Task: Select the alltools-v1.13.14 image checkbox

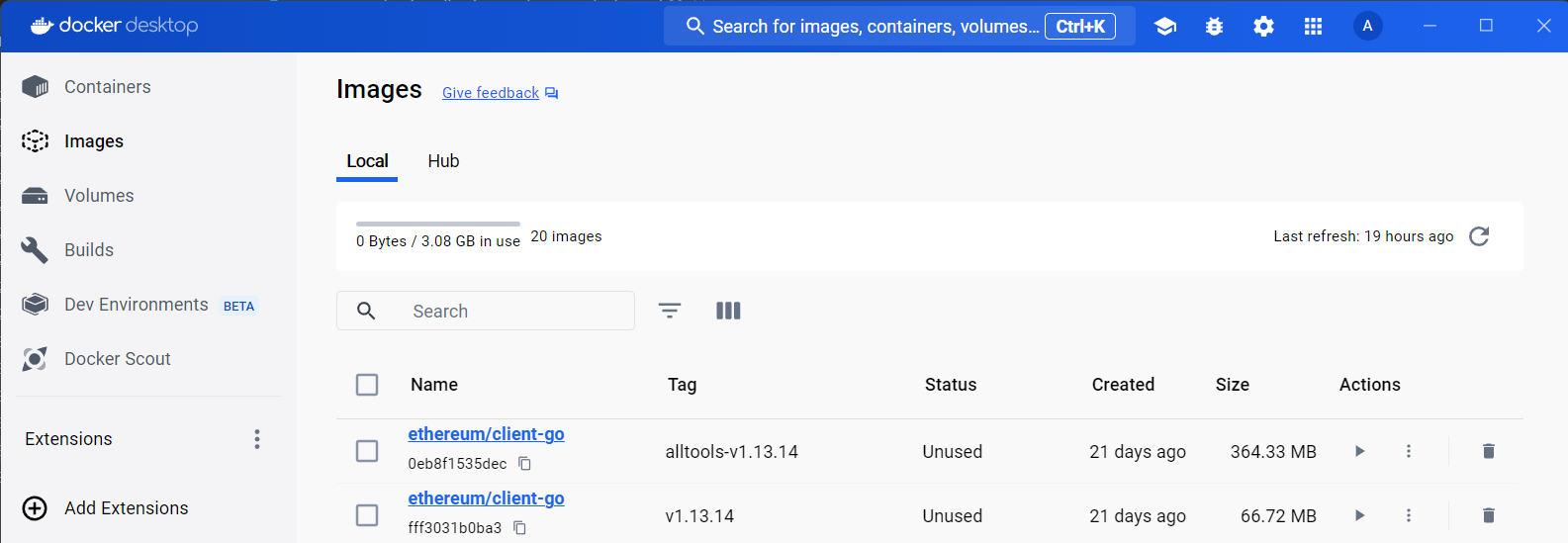Action: click(367, 451)
